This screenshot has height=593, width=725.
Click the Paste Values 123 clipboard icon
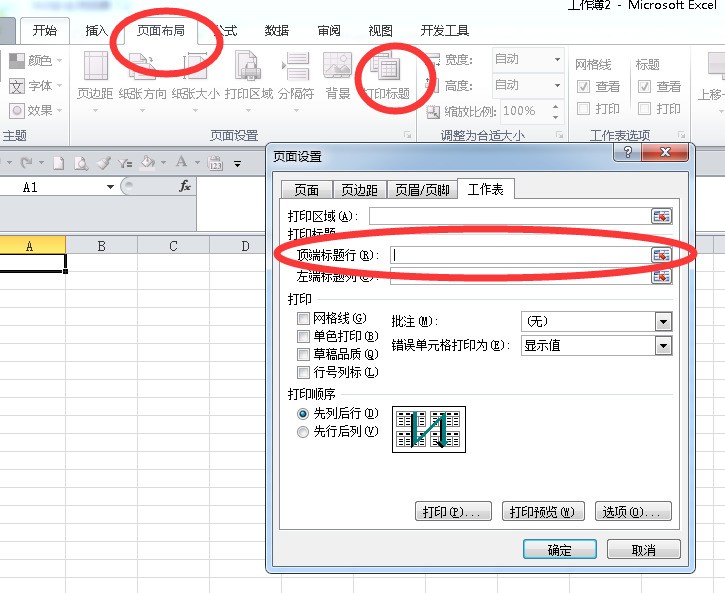[x=216, y=163]
